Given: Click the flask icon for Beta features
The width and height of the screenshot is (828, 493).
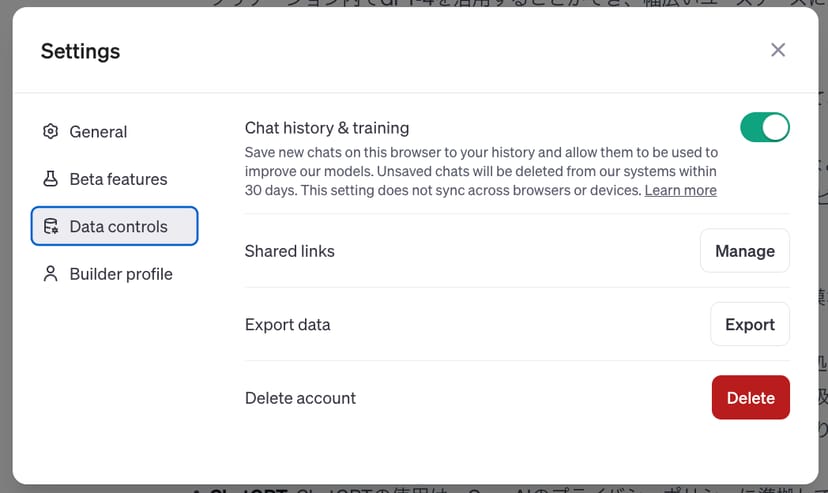Looking at the screenshot, I should (x=51, y=179).
